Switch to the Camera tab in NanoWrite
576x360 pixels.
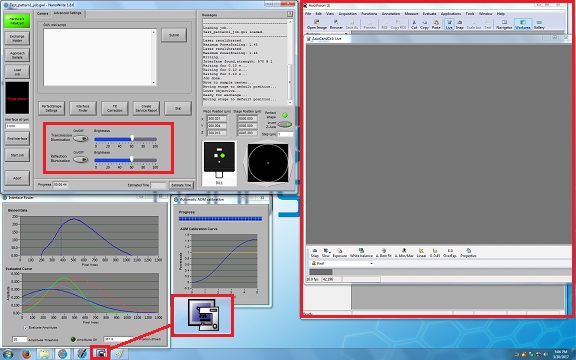(x=43, y=14)
